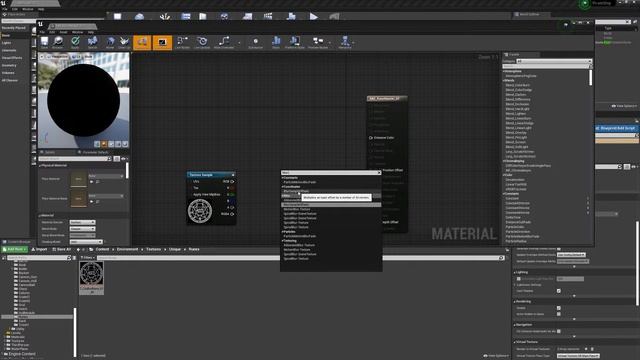Open Show menu in preview viewport

pos(88,57)
